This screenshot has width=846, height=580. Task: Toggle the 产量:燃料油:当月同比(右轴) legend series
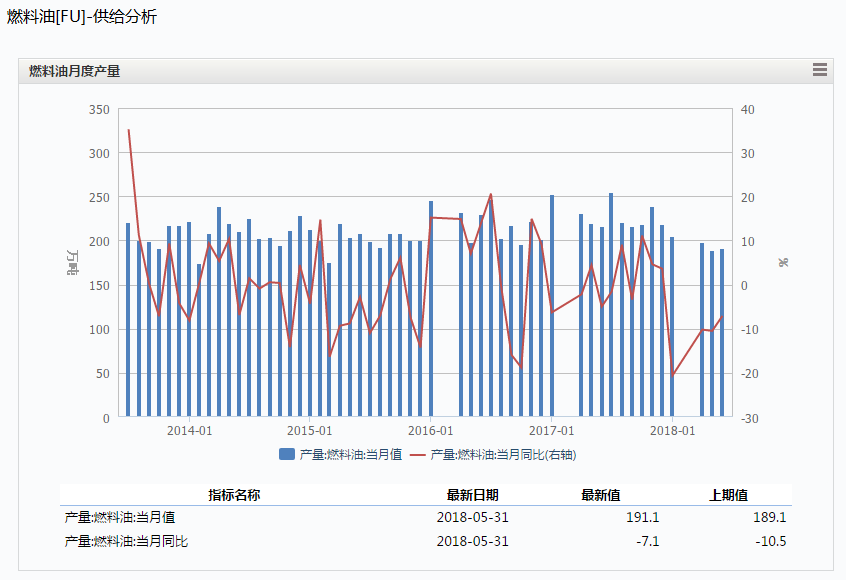502,454
